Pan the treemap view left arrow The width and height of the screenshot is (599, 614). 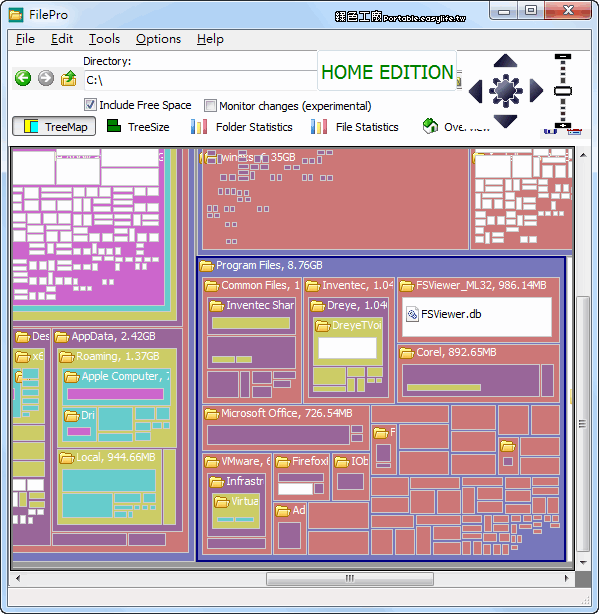pos(476,91)
